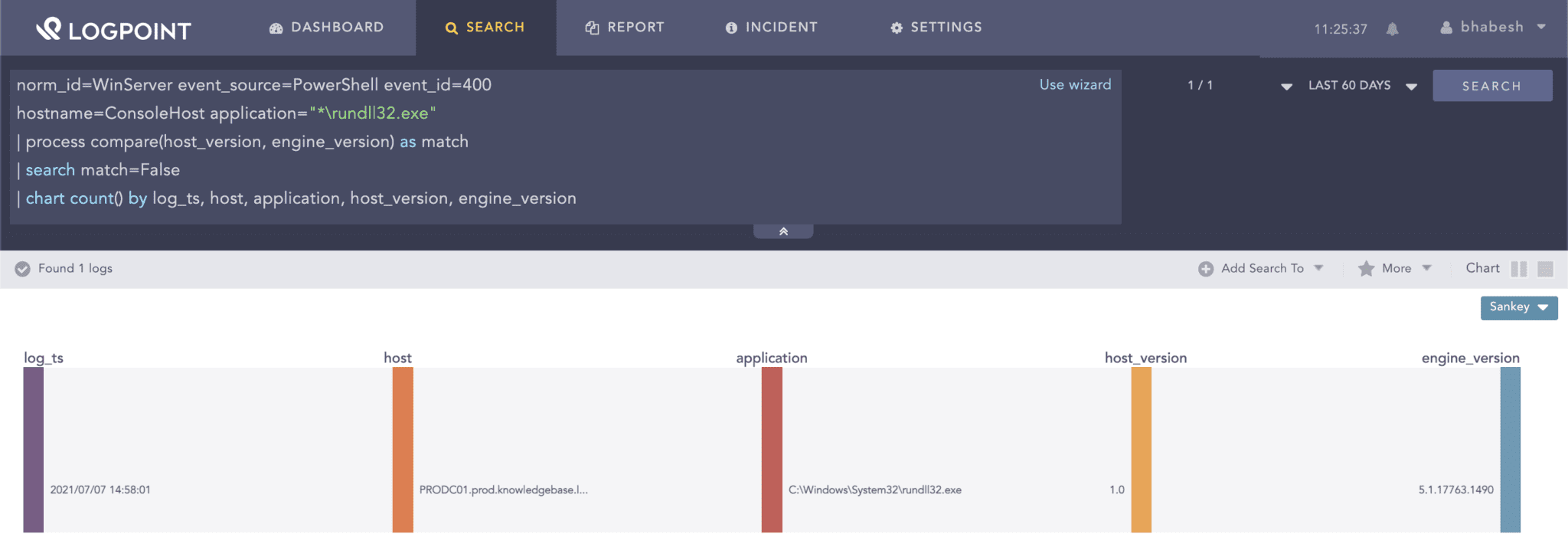The height and width of the screenshot is (537, 1568).
Task: Select the purple log_ts Sankey bar
Action: pos(34,450)
